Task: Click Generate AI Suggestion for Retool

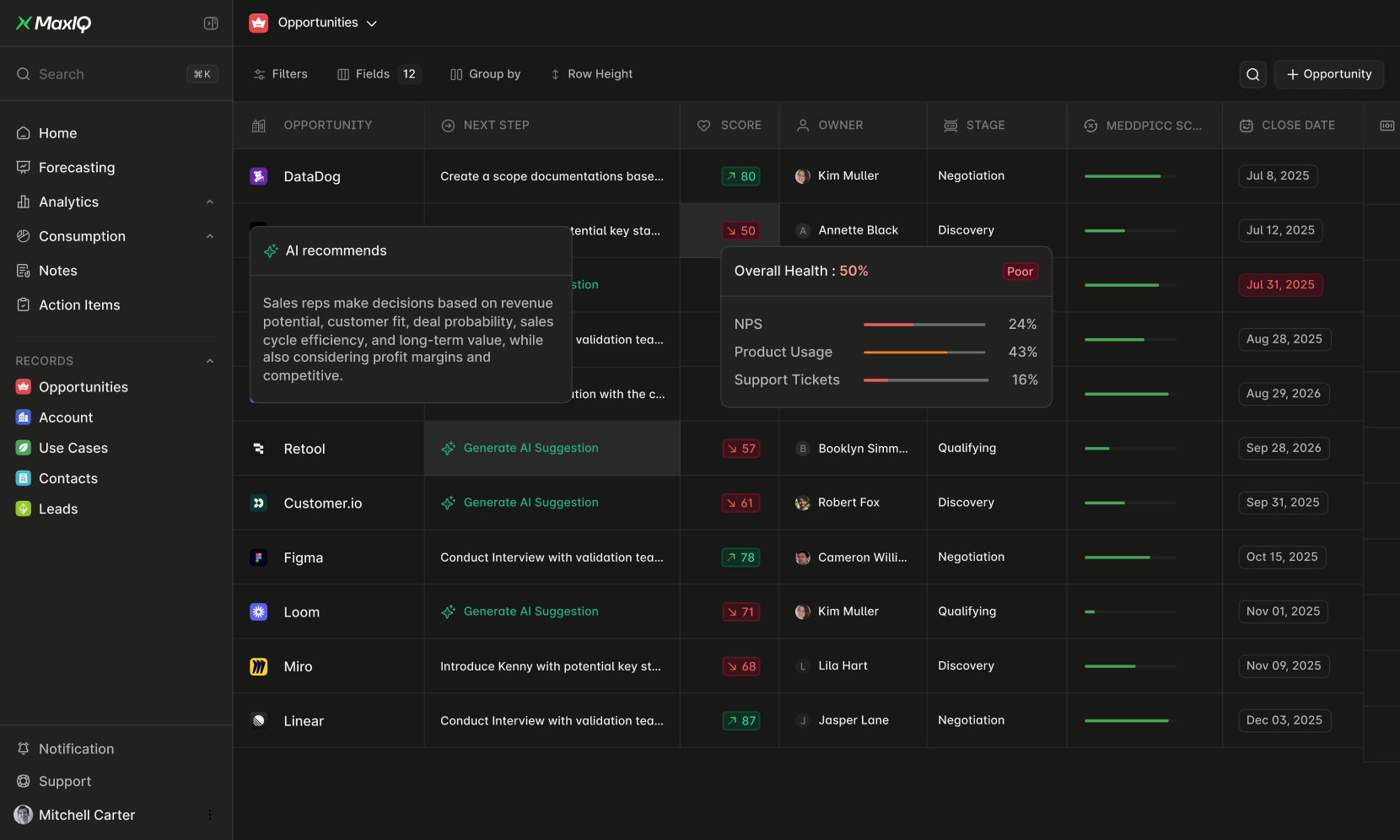Action: [530, 448]
